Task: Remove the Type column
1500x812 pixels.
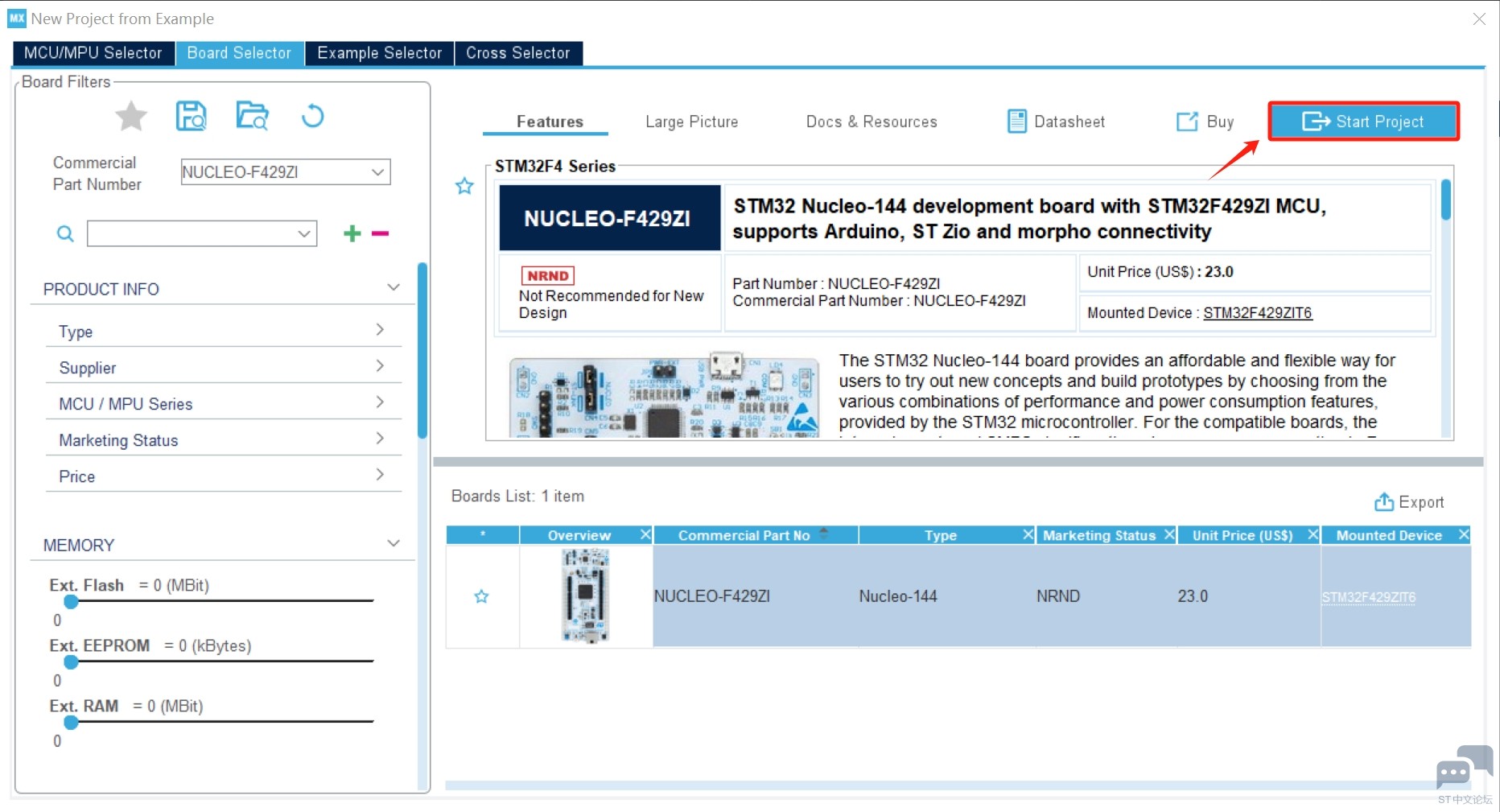Action: [1028, 534]
